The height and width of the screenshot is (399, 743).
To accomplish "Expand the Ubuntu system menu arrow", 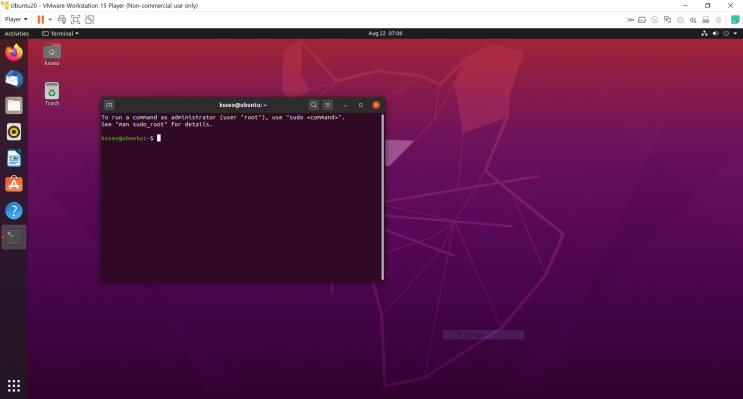I will [735, 34].
